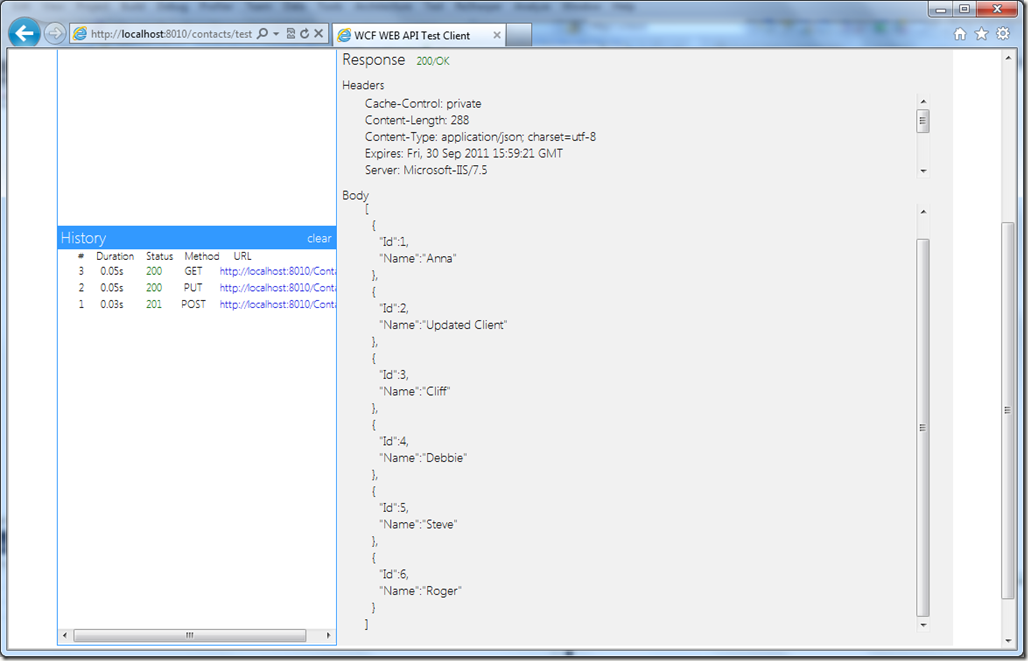
Task: Click the Response heading
Action: coord(374,60)
